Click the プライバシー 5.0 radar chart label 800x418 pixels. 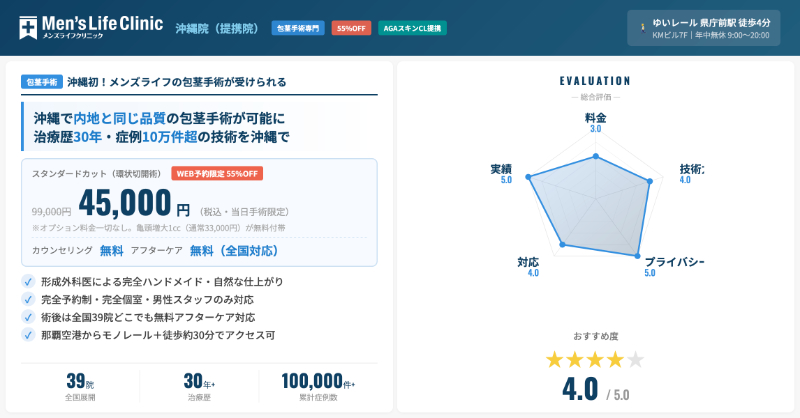(x=673, y=266)
